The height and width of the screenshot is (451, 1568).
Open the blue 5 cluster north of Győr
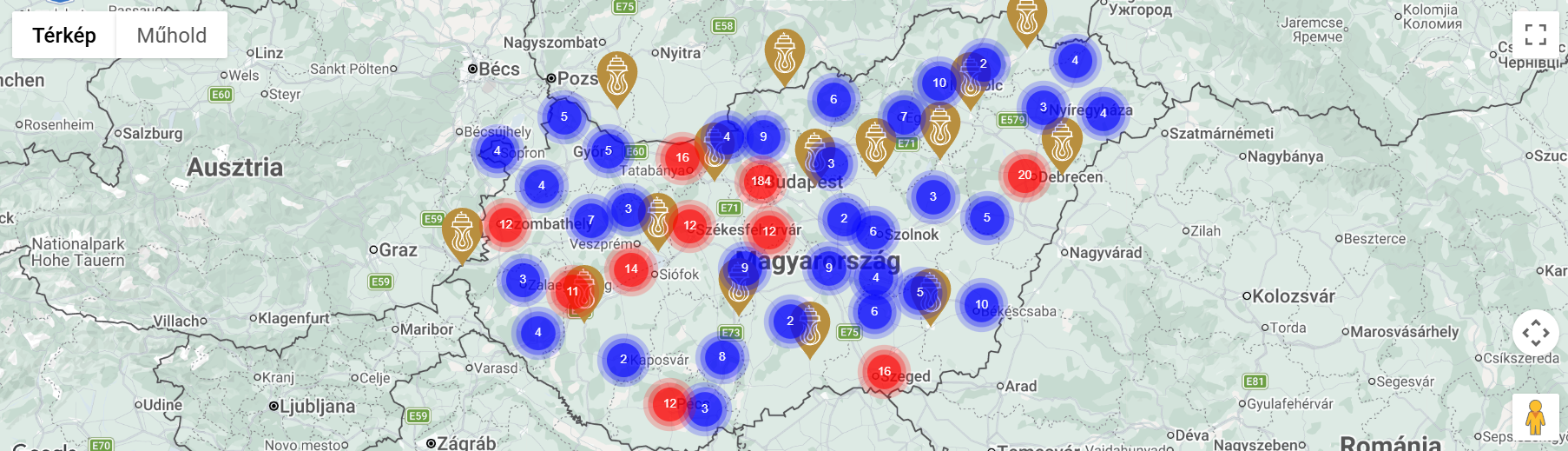point(563,116)
